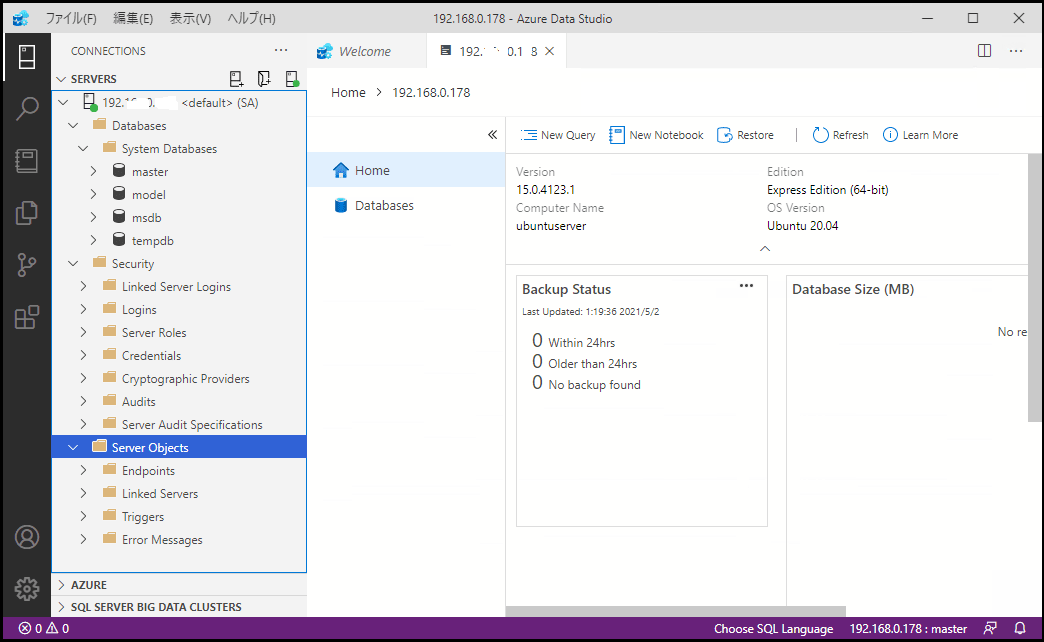Click the dashboard horizontal scrollbar

click(x=676, y=611)
